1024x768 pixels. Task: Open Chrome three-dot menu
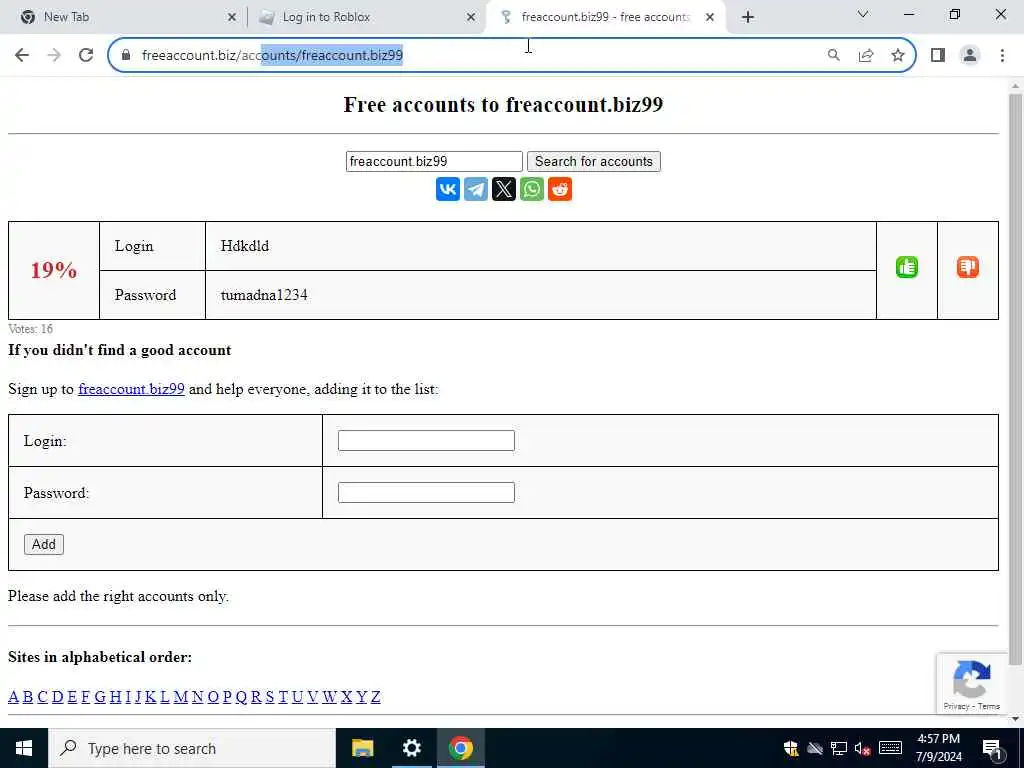pos(1002,55)
